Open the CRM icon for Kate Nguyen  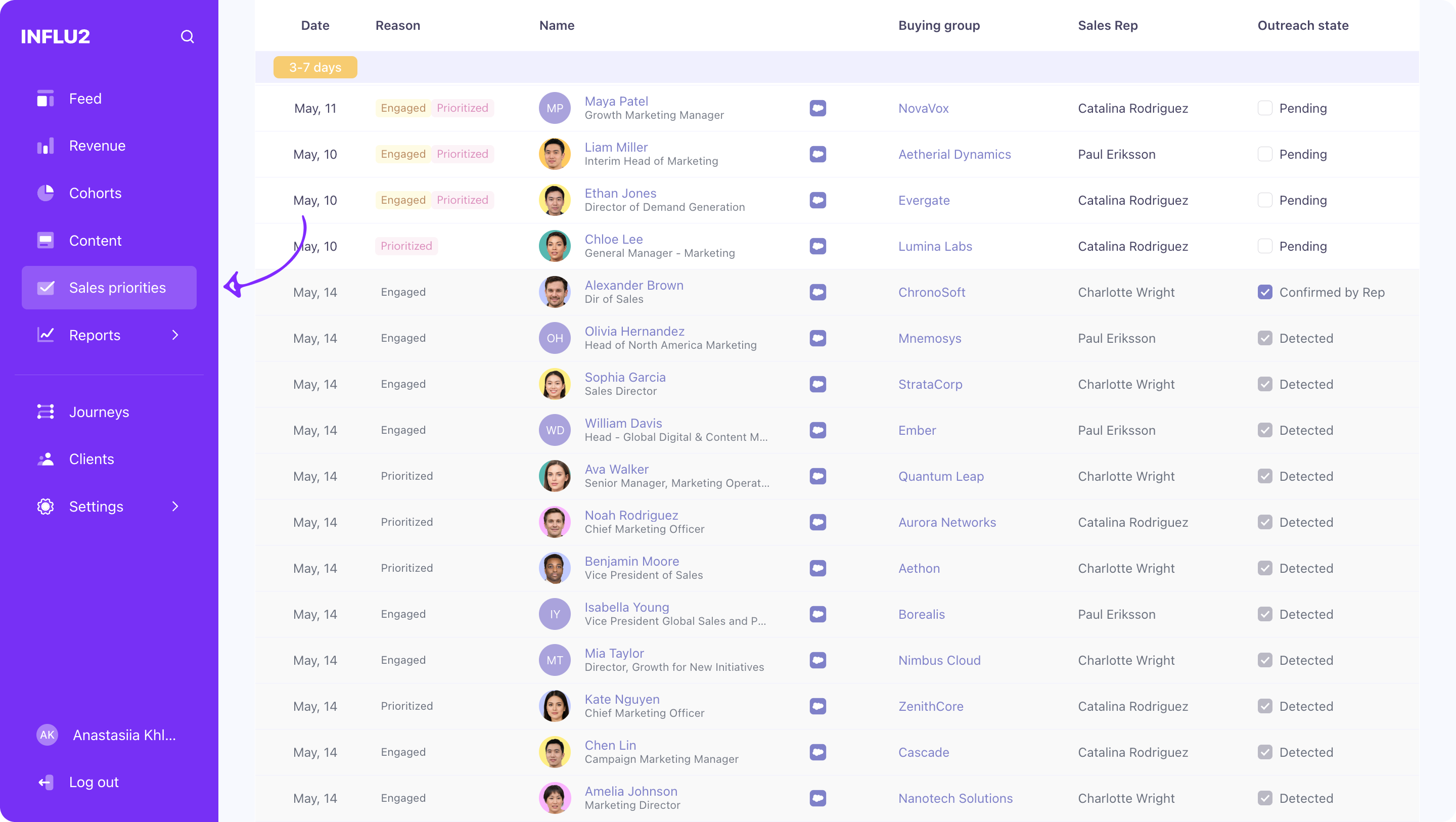817,706
